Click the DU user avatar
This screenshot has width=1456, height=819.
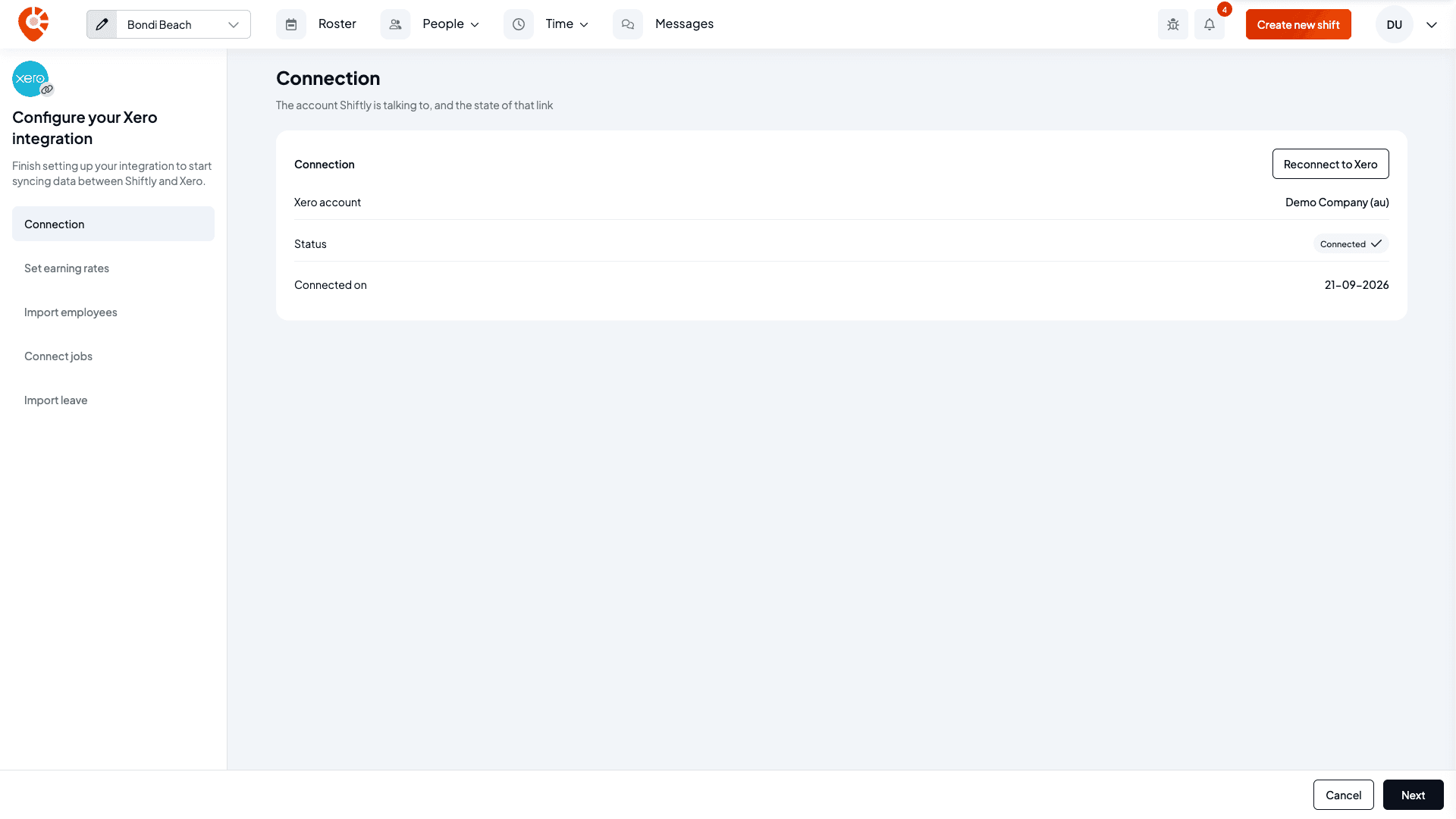coord(1394,24)
